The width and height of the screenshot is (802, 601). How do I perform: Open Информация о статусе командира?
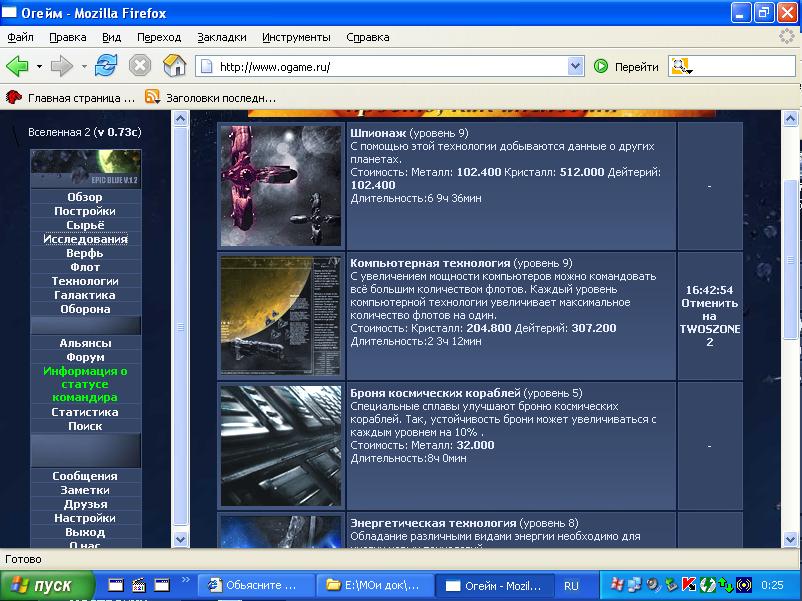tap(85, 384)
